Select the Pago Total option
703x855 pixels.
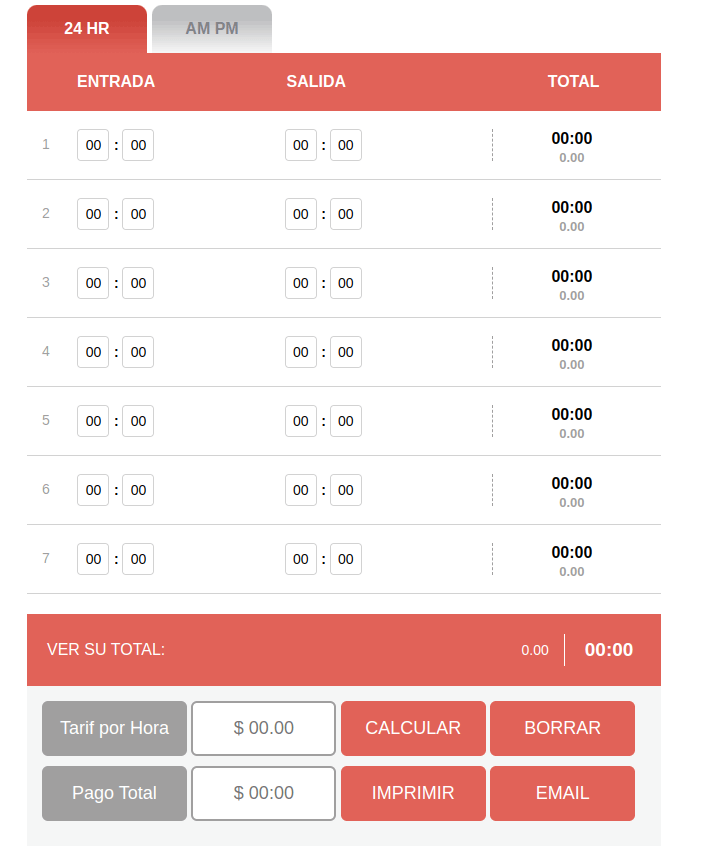click(113, 793)
